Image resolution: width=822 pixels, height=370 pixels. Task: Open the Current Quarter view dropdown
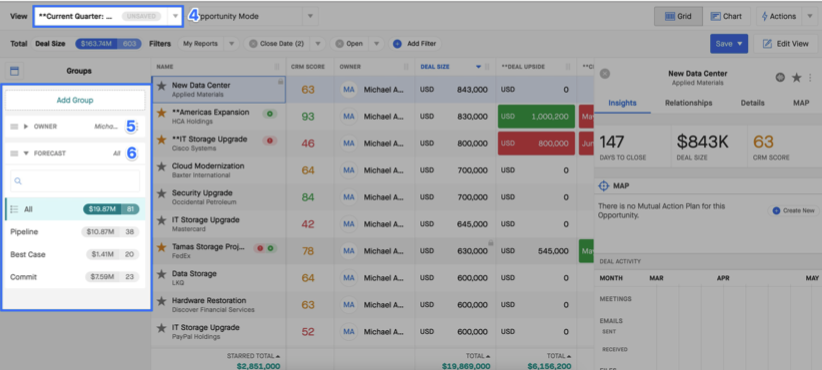coord(176,16)
